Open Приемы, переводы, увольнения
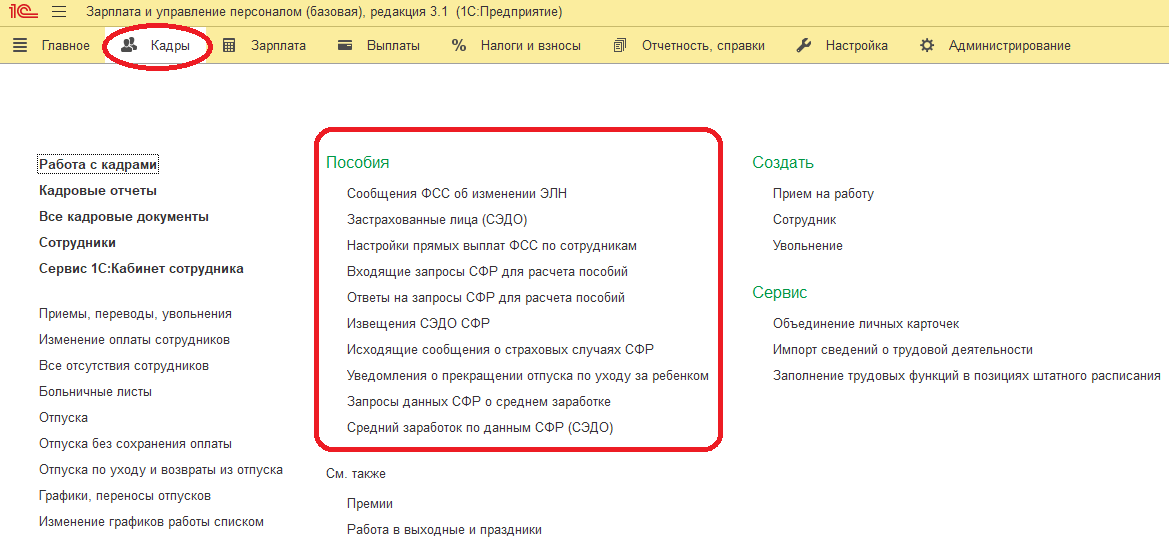This screenshot has width=1169, height=539. click(x=135, y=314)
